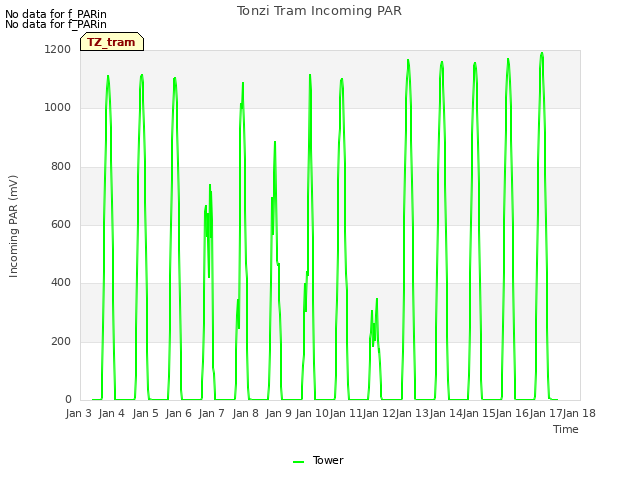Click the 400 y-axis tick label

click(x=61, y=282)
